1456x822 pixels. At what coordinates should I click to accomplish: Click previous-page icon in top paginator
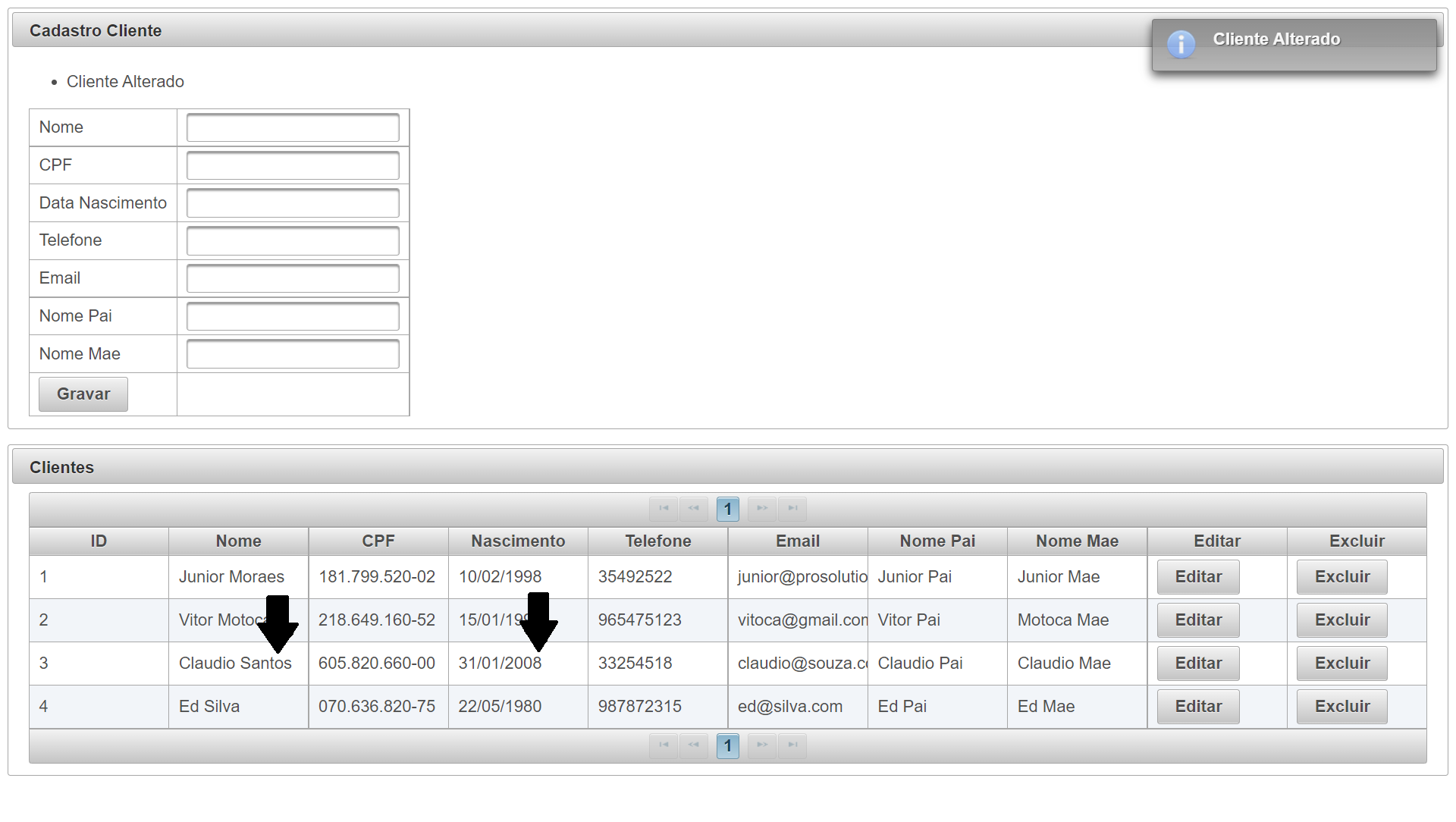coord(694,509)
